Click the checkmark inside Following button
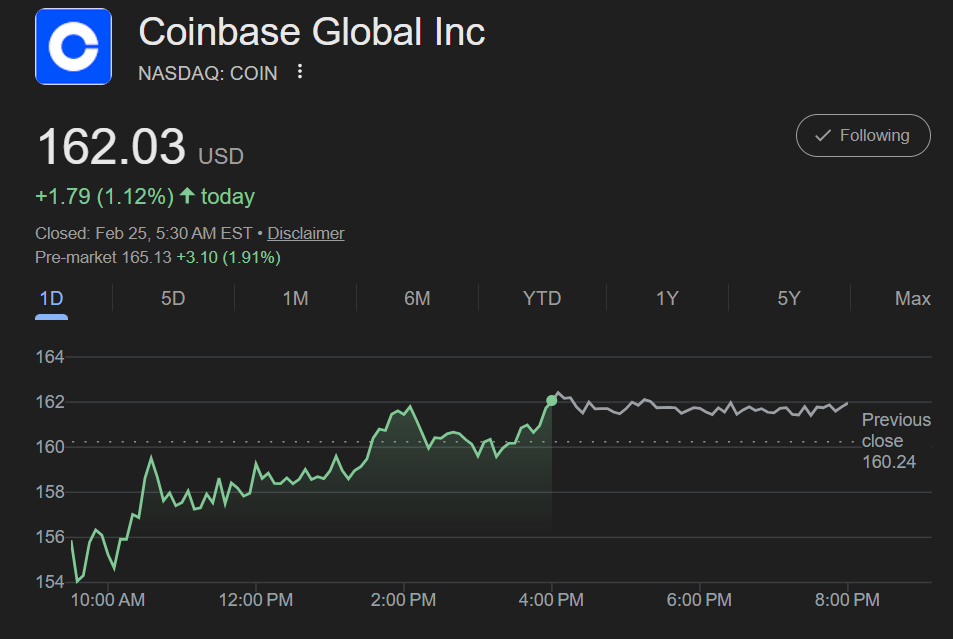This screenshot has height=639, width=953. point(824,134)
